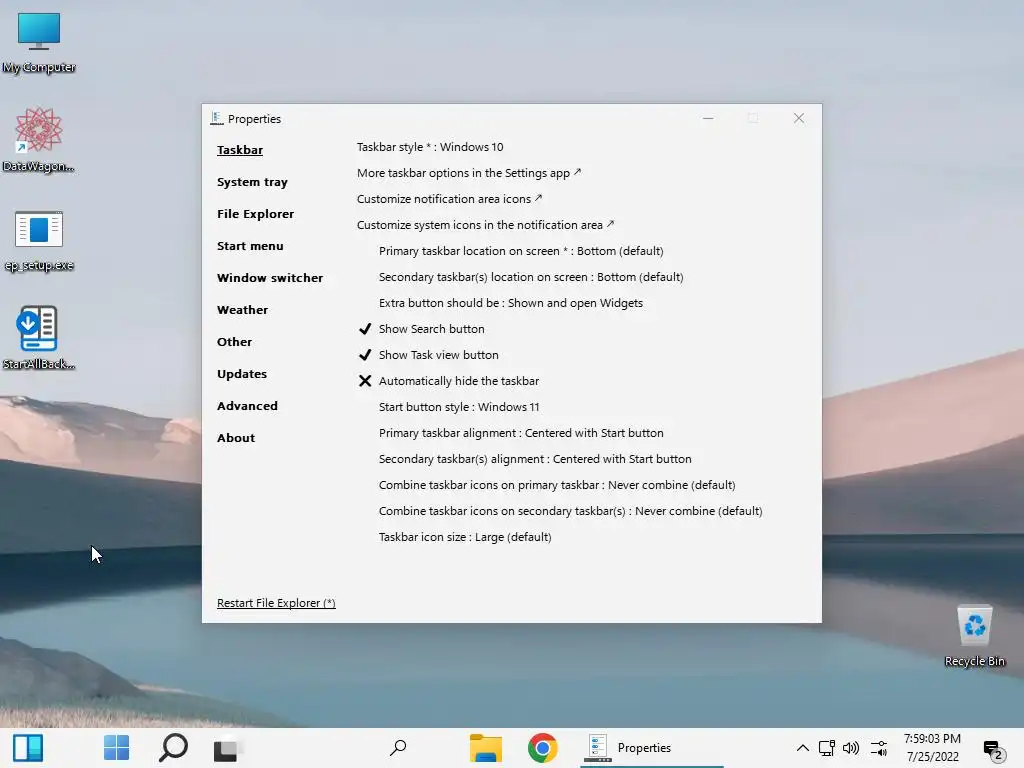Open the Recycle Bin icon
This screenshot has width=1024, height=768.
[974, 635]
